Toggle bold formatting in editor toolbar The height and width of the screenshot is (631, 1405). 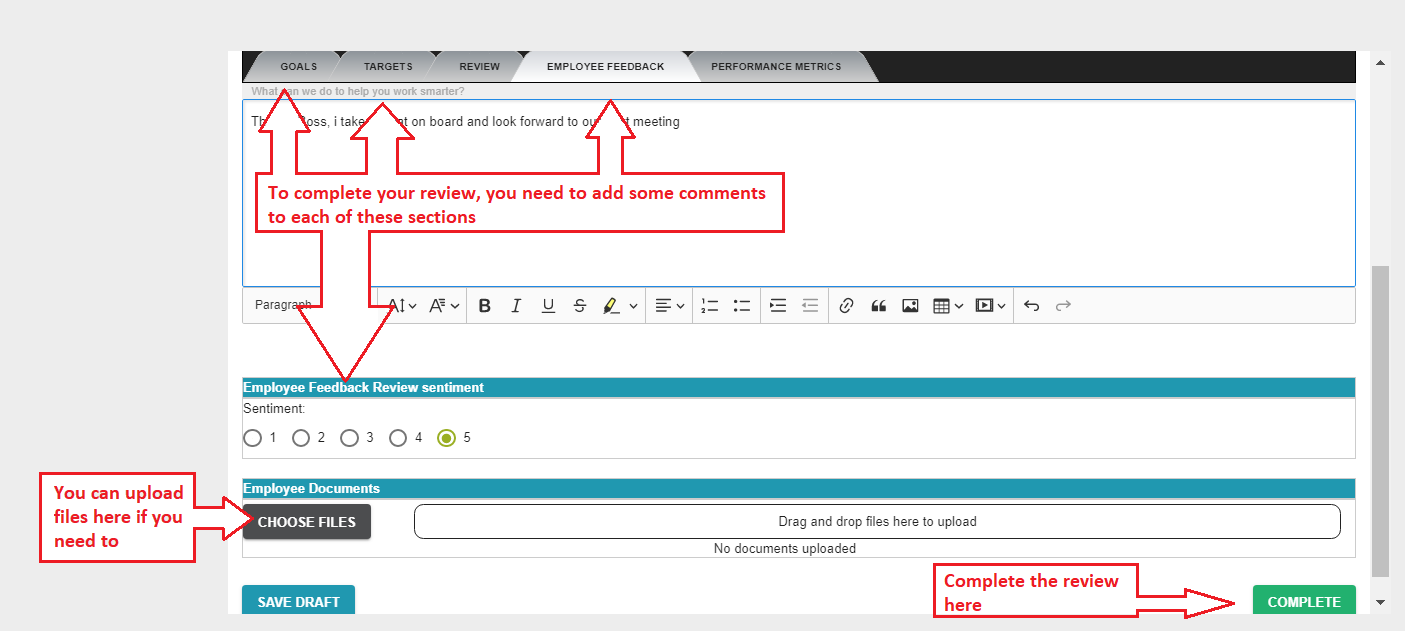click(x=485, y=306)
